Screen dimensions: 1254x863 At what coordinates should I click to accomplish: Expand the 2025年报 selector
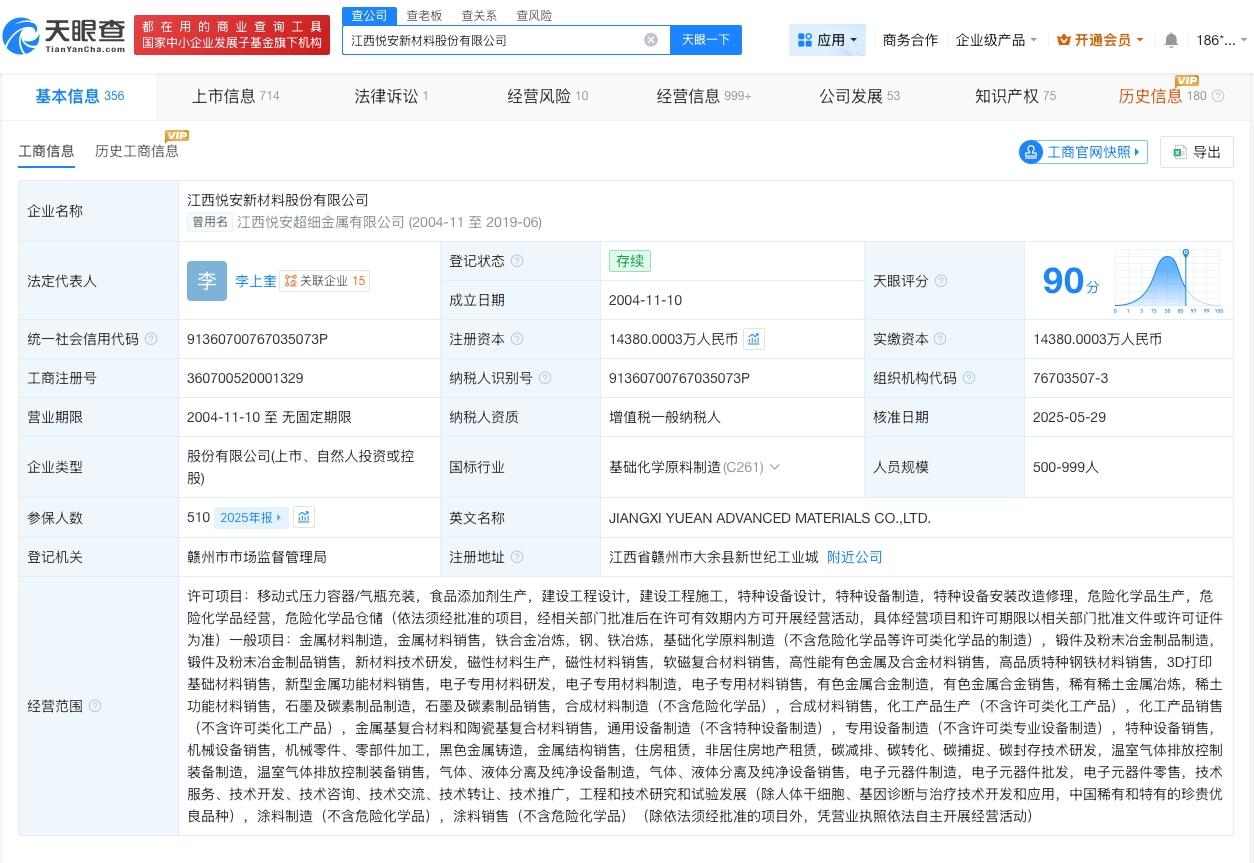pos(250,517)
